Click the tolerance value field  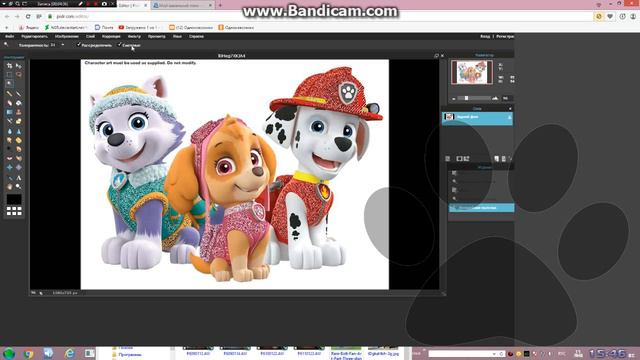[x=54, y=45]
